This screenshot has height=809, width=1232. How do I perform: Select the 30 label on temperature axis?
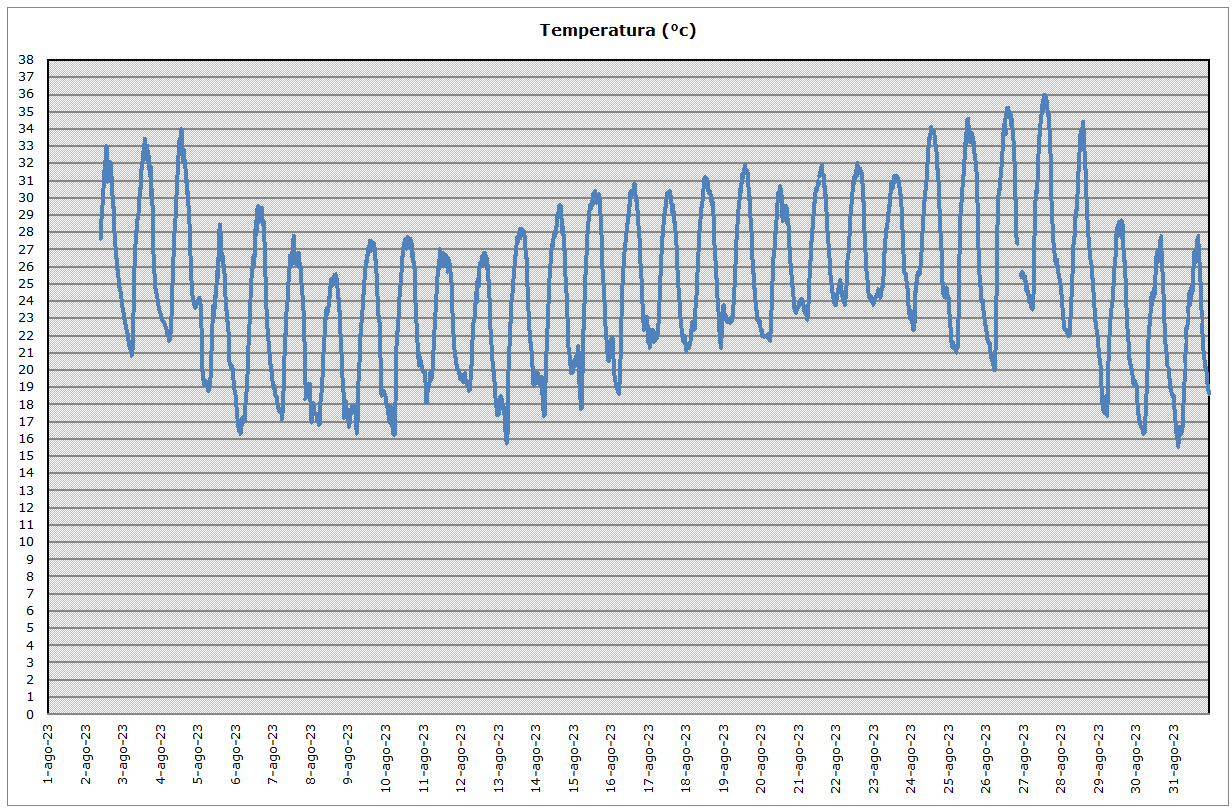27,197
